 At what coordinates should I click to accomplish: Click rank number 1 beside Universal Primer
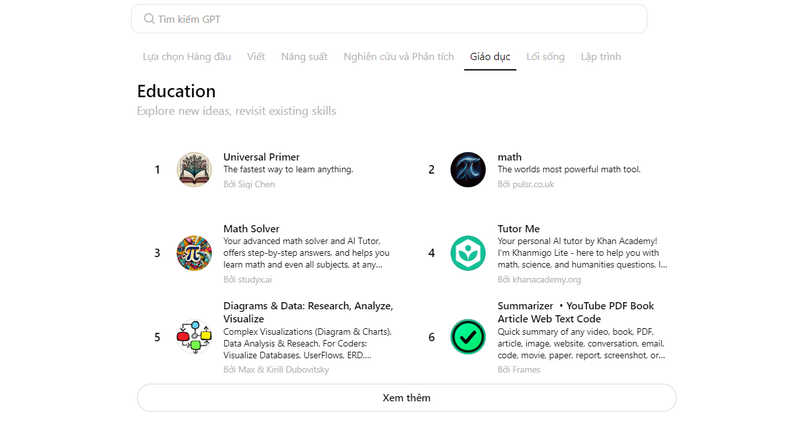coord(157,170)
